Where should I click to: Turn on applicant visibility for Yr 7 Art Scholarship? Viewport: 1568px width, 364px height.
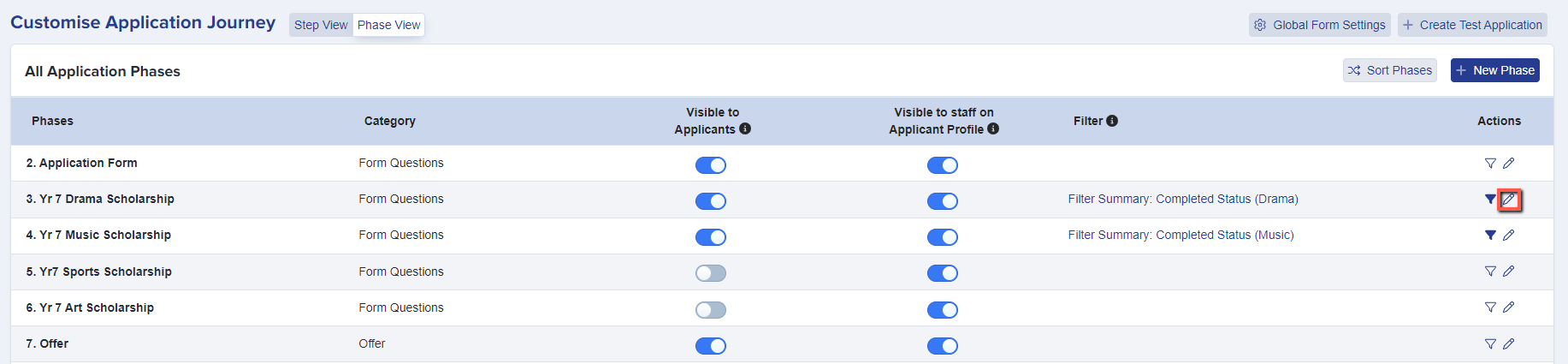[x=711, y=310]
